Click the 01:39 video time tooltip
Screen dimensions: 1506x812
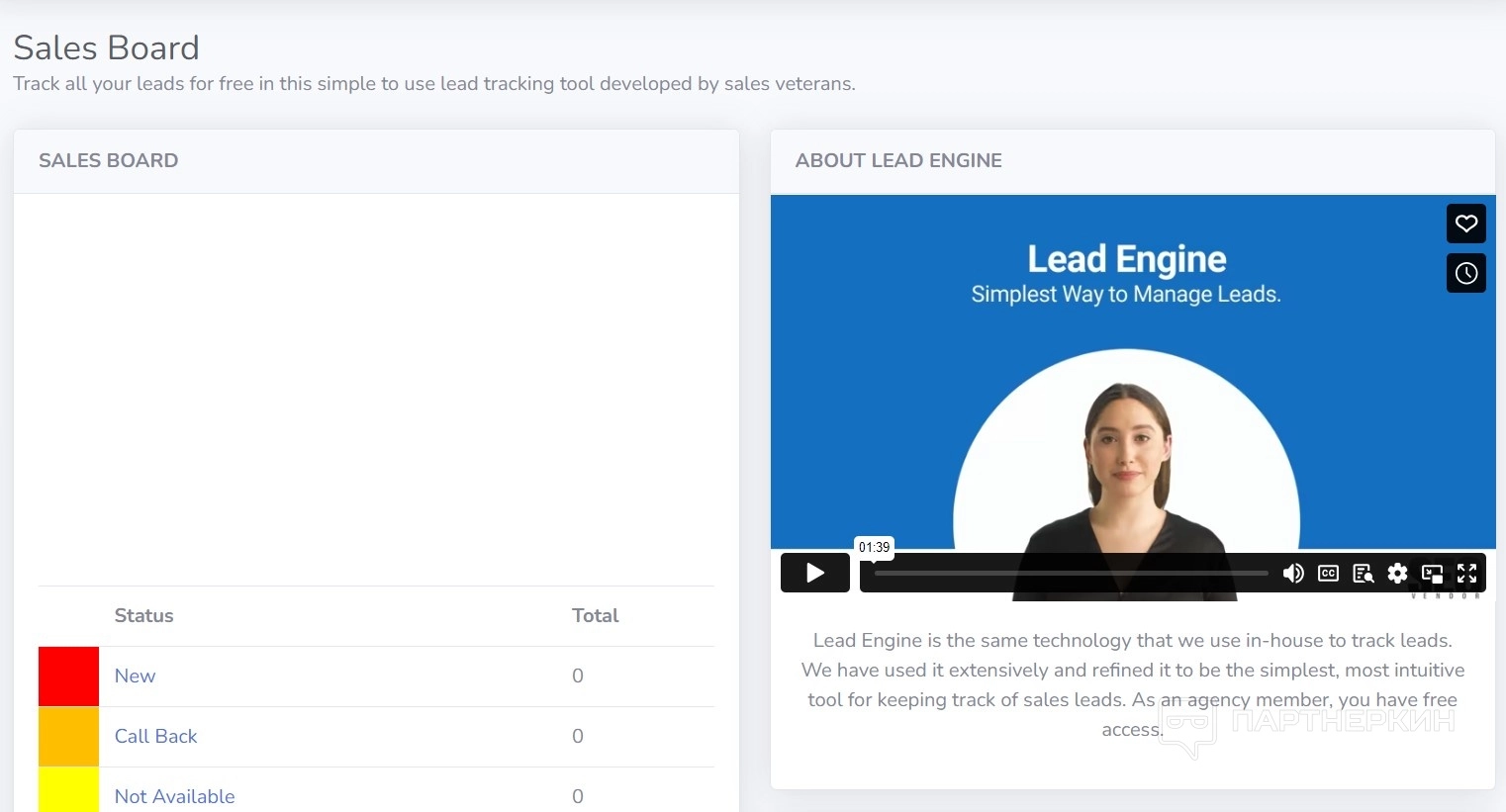874,547
